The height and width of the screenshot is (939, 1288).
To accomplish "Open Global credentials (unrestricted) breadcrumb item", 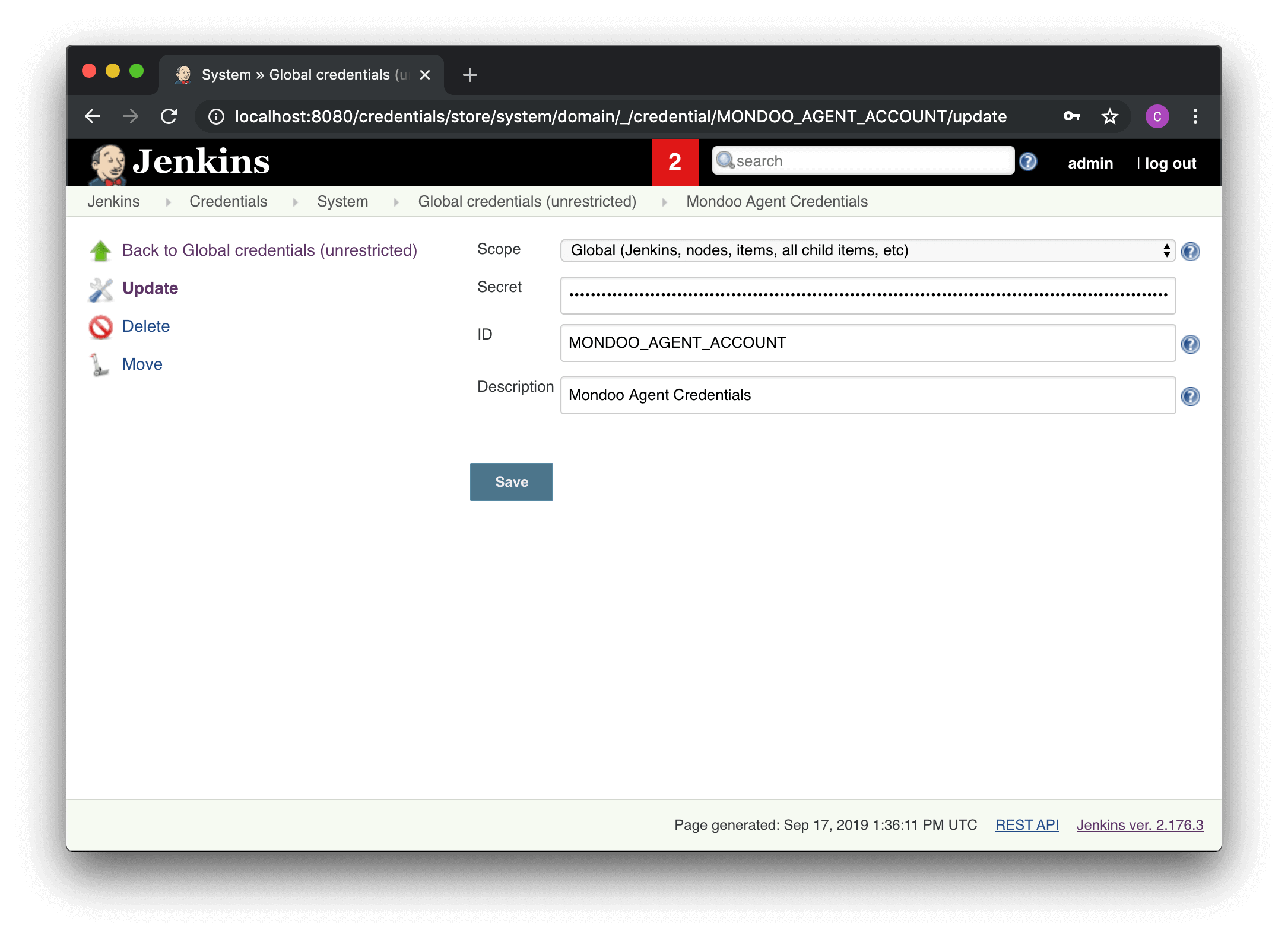I will 527,201.
